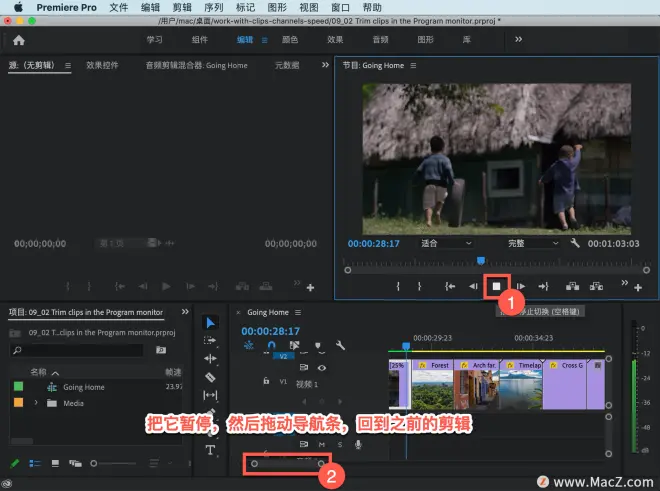Open the 序列 menu in the menu bar
The width and height of the screenshot is (660, 491).
pos(214,8)
